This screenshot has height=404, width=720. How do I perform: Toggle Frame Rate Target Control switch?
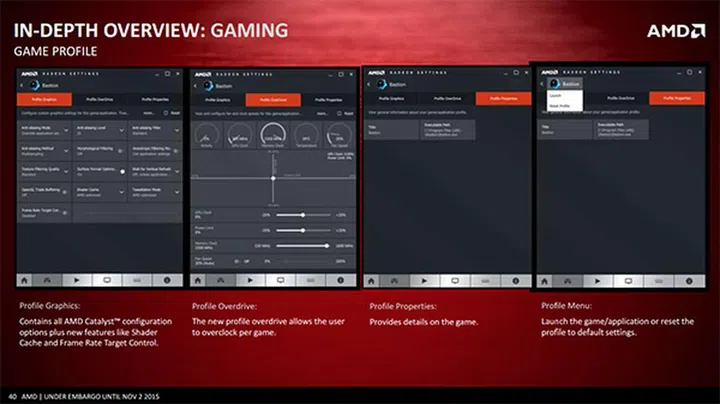point(65,213)
